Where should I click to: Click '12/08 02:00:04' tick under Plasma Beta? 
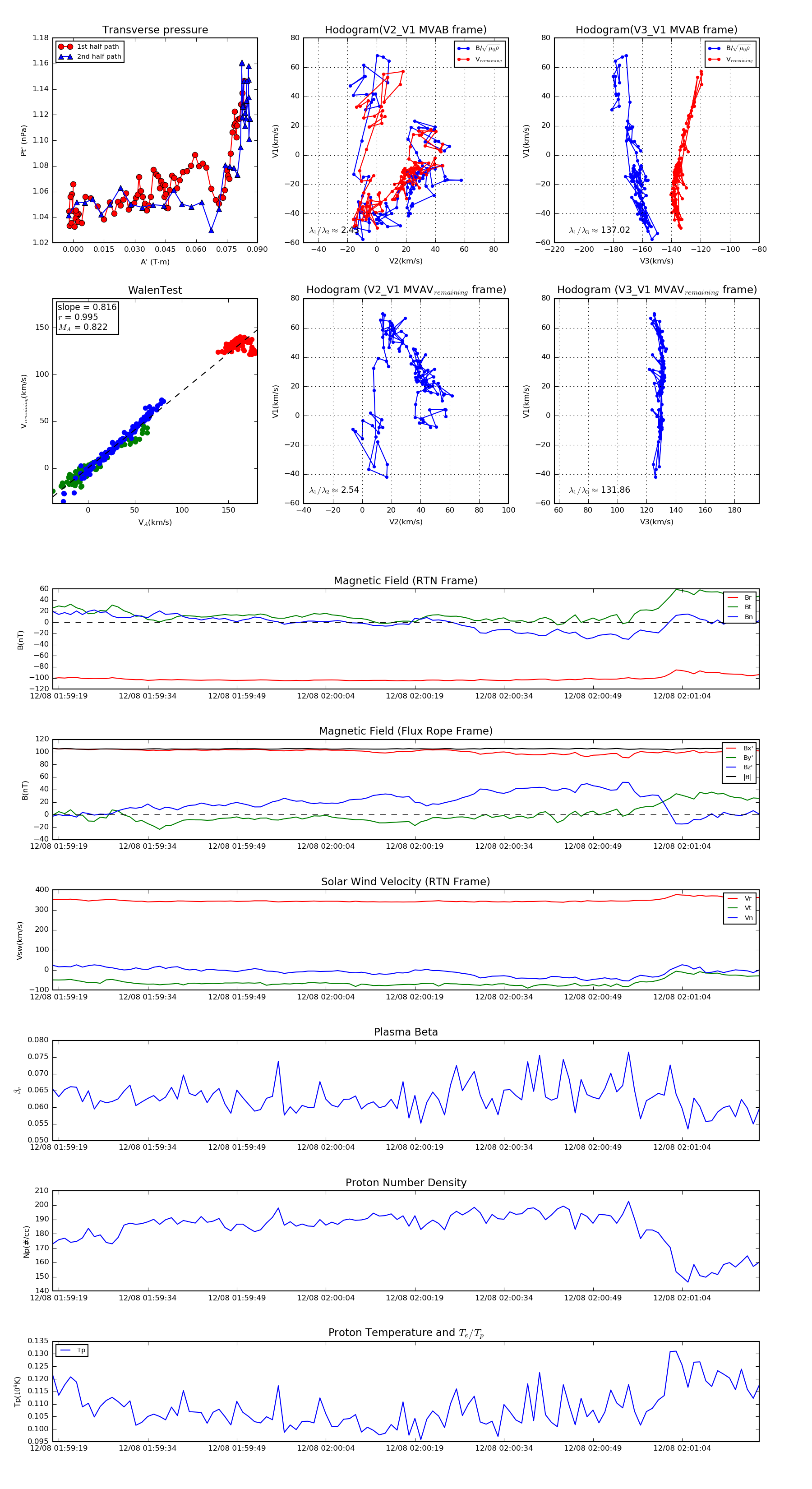point(325,1147)
